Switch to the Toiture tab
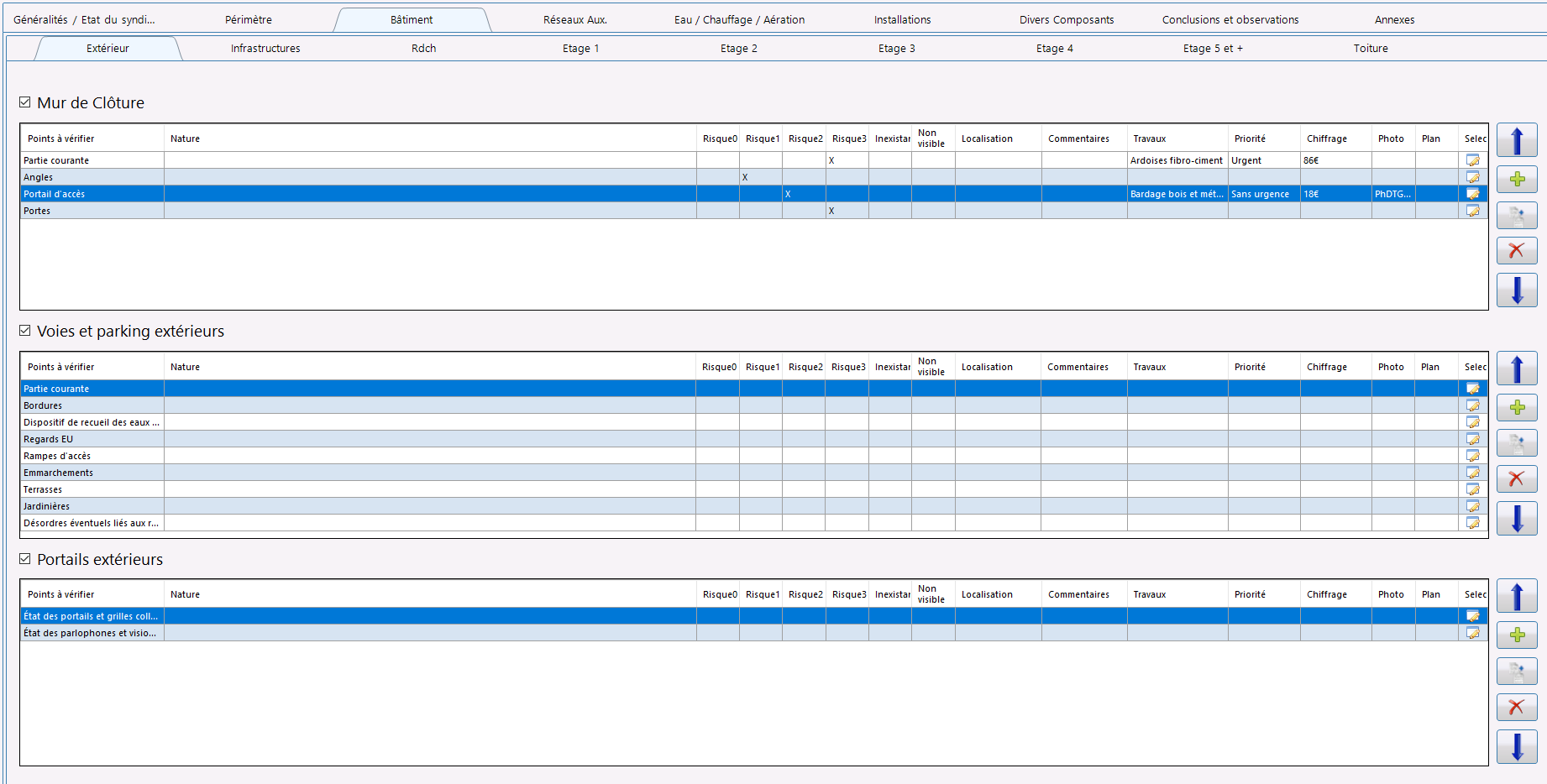This screenshot has height=784, width=1547. (x=1371, y=49)
